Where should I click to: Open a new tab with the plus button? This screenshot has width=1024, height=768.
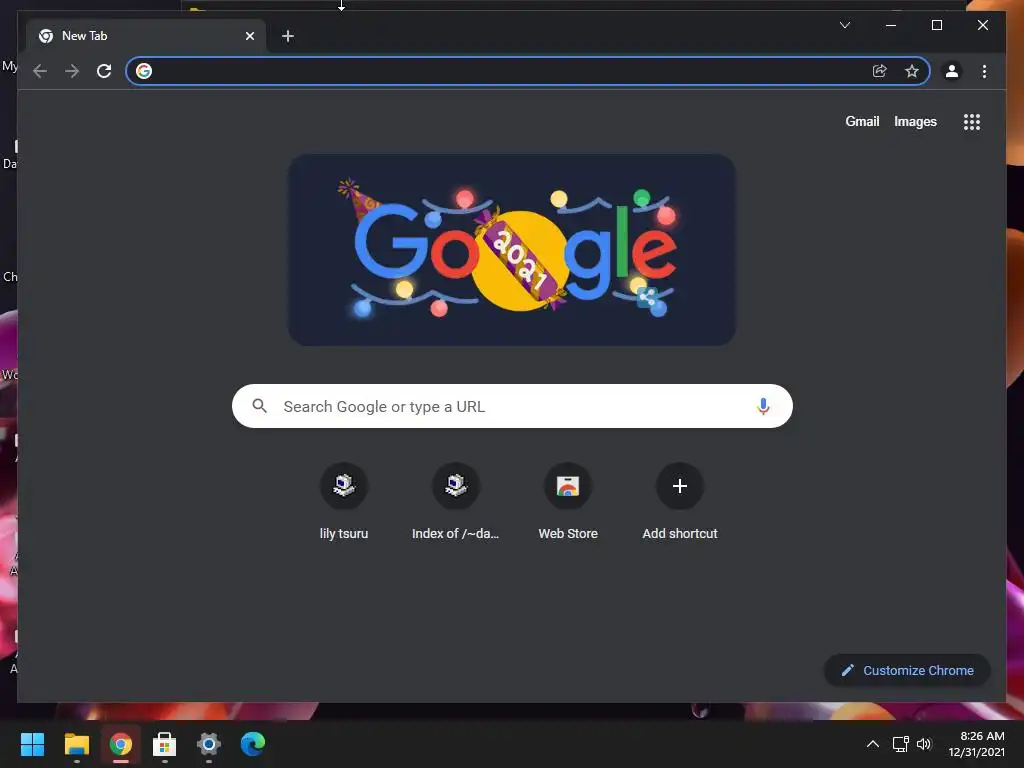(287, 36)
